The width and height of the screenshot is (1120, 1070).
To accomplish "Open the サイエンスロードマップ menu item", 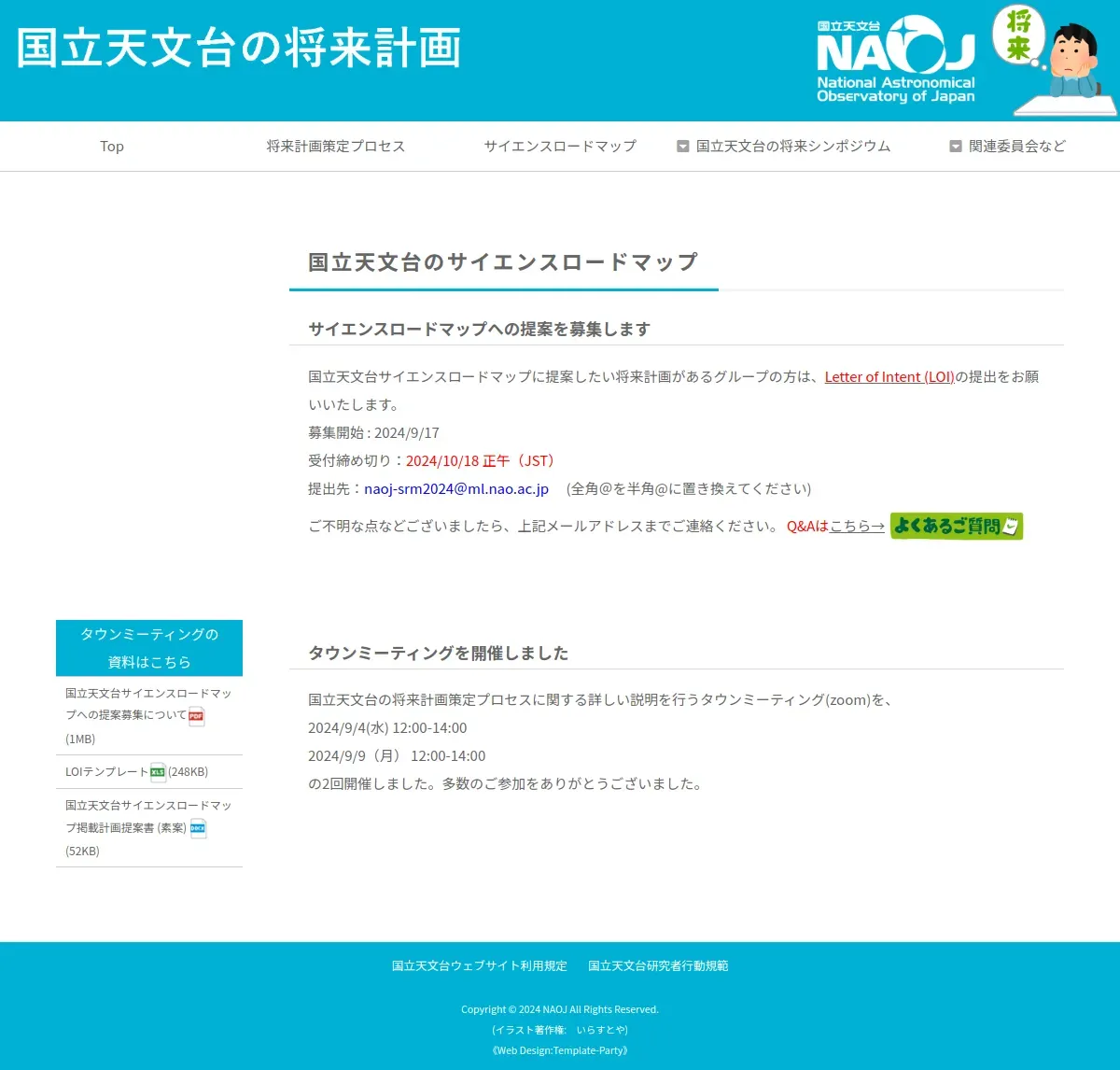I will pos(560,147).
